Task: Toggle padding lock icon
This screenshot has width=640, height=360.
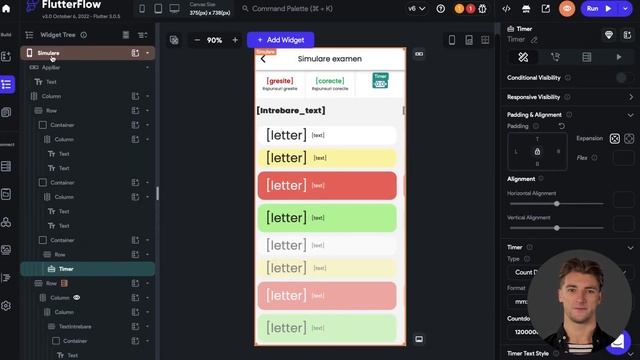Action: click(x=537, y=151)
